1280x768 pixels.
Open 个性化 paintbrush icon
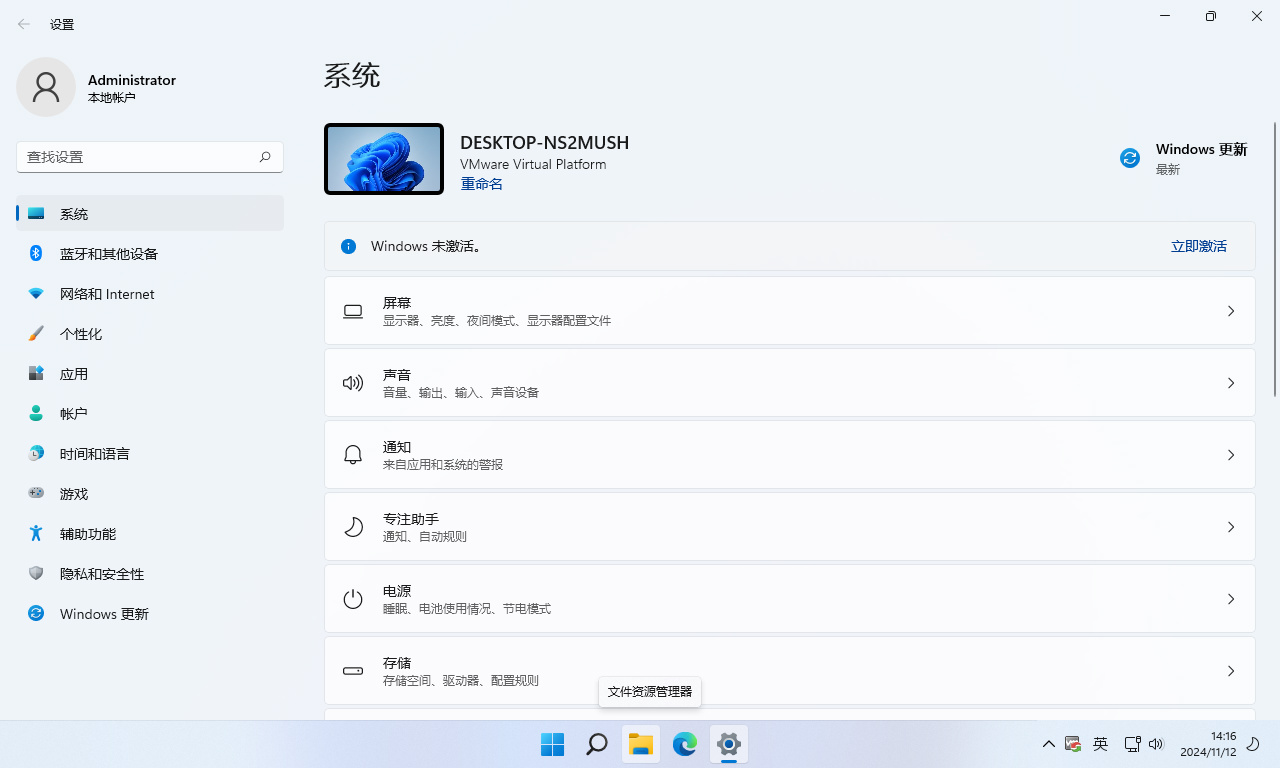[x=36, y=334]
